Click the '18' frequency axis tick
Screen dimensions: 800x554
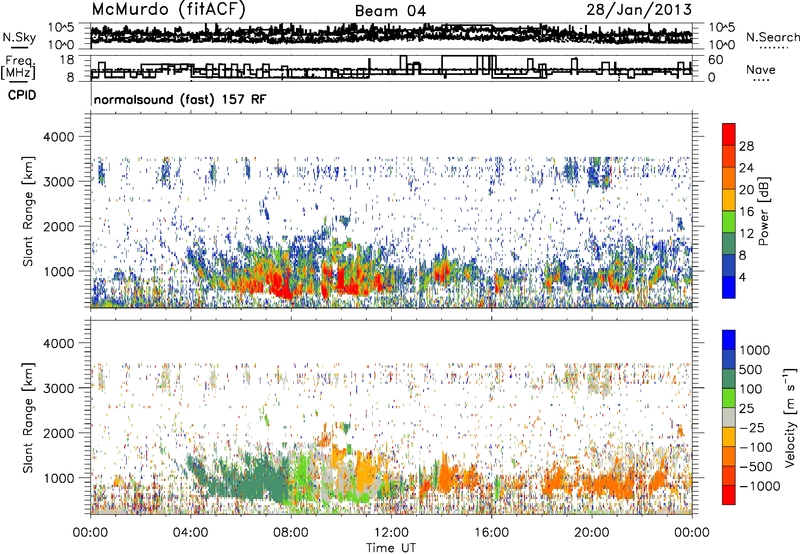[67, 60]
